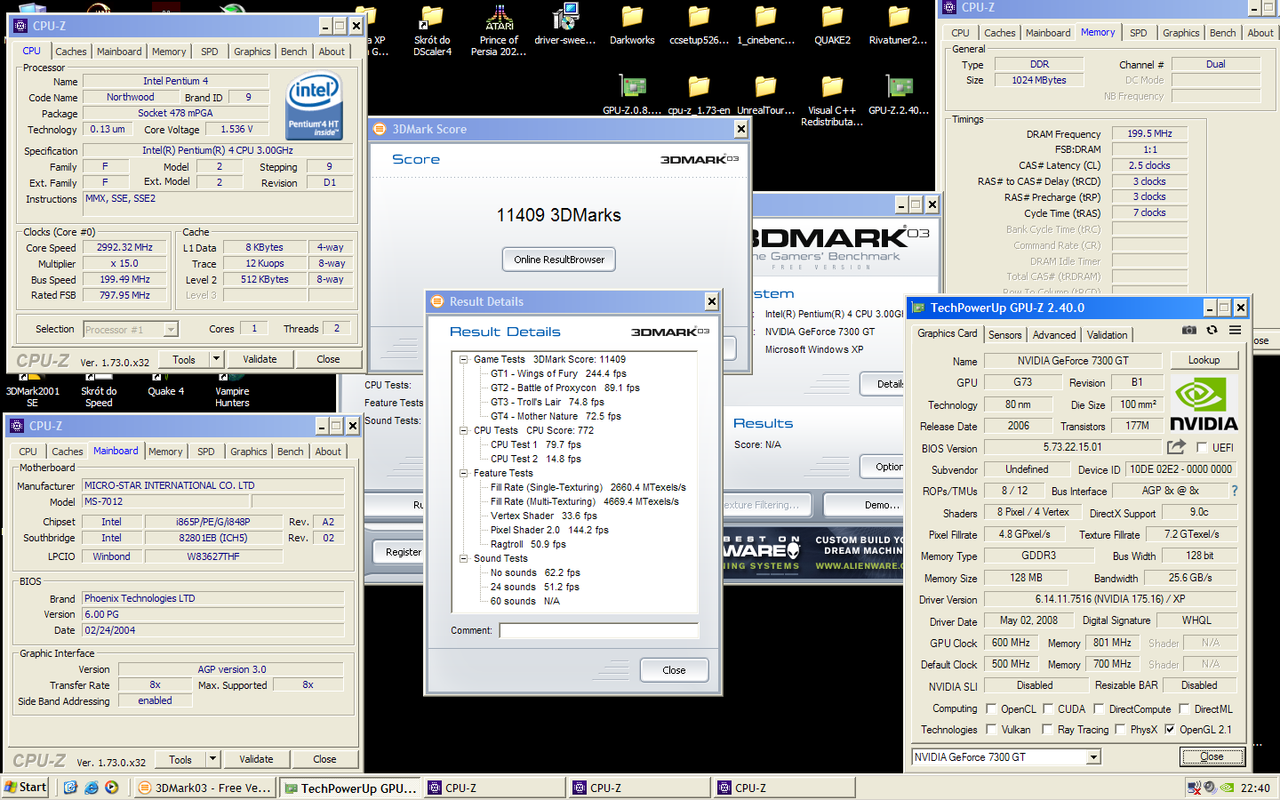Open Caches tab in CPU-Z processor window
The image size is (1280, 800).
pos(71,51)
